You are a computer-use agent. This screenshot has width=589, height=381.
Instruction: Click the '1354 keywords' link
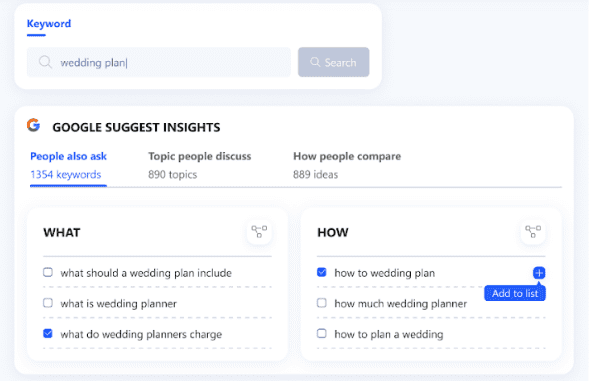66,175
